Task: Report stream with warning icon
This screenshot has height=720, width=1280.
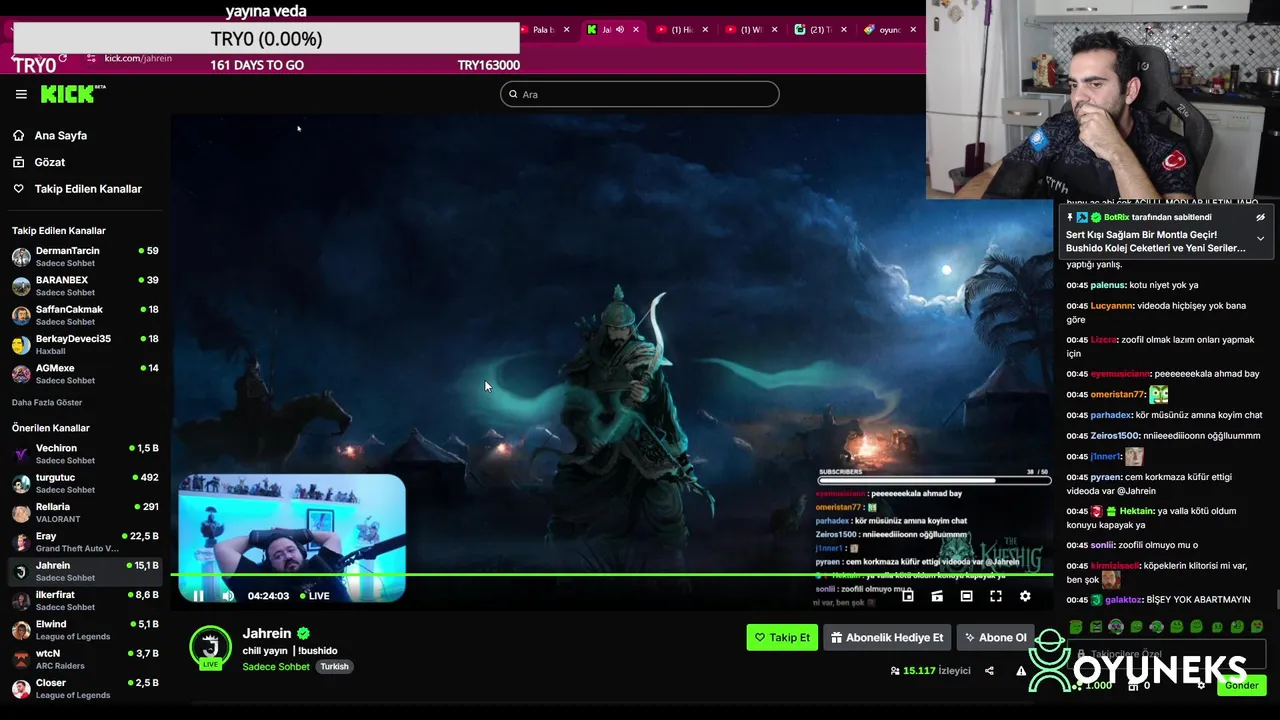Action: 1021,671
